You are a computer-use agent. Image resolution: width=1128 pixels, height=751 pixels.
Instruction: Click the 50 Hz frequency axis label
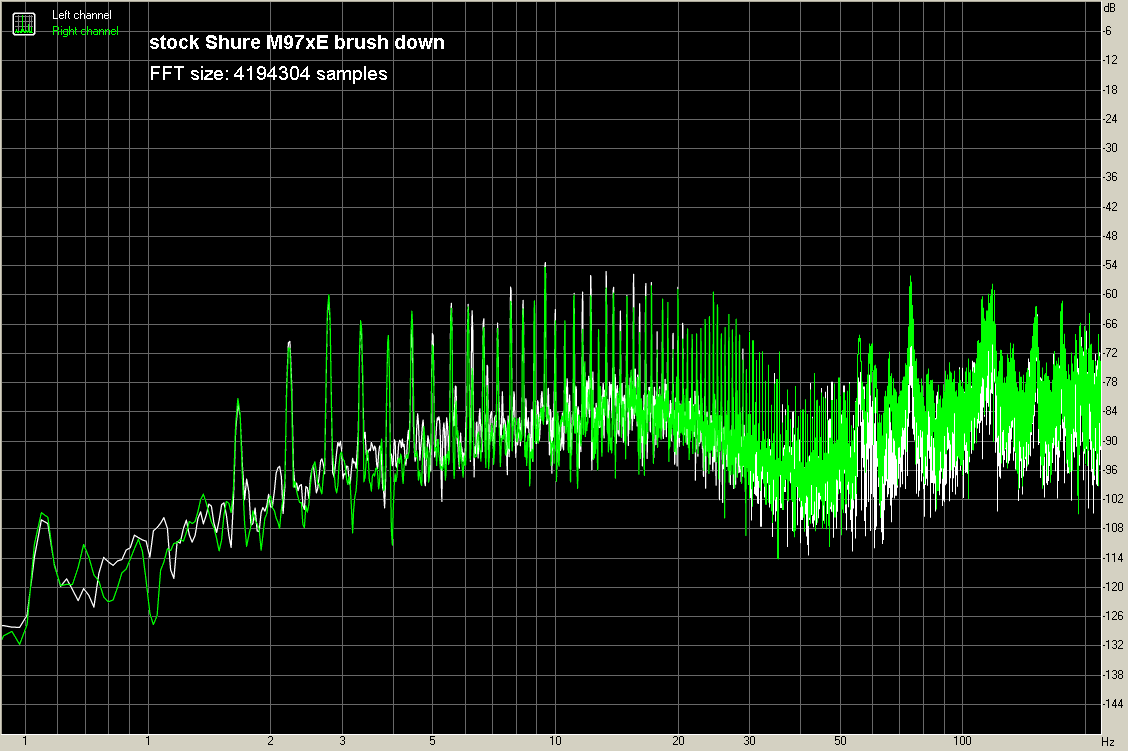coord(840,741)
